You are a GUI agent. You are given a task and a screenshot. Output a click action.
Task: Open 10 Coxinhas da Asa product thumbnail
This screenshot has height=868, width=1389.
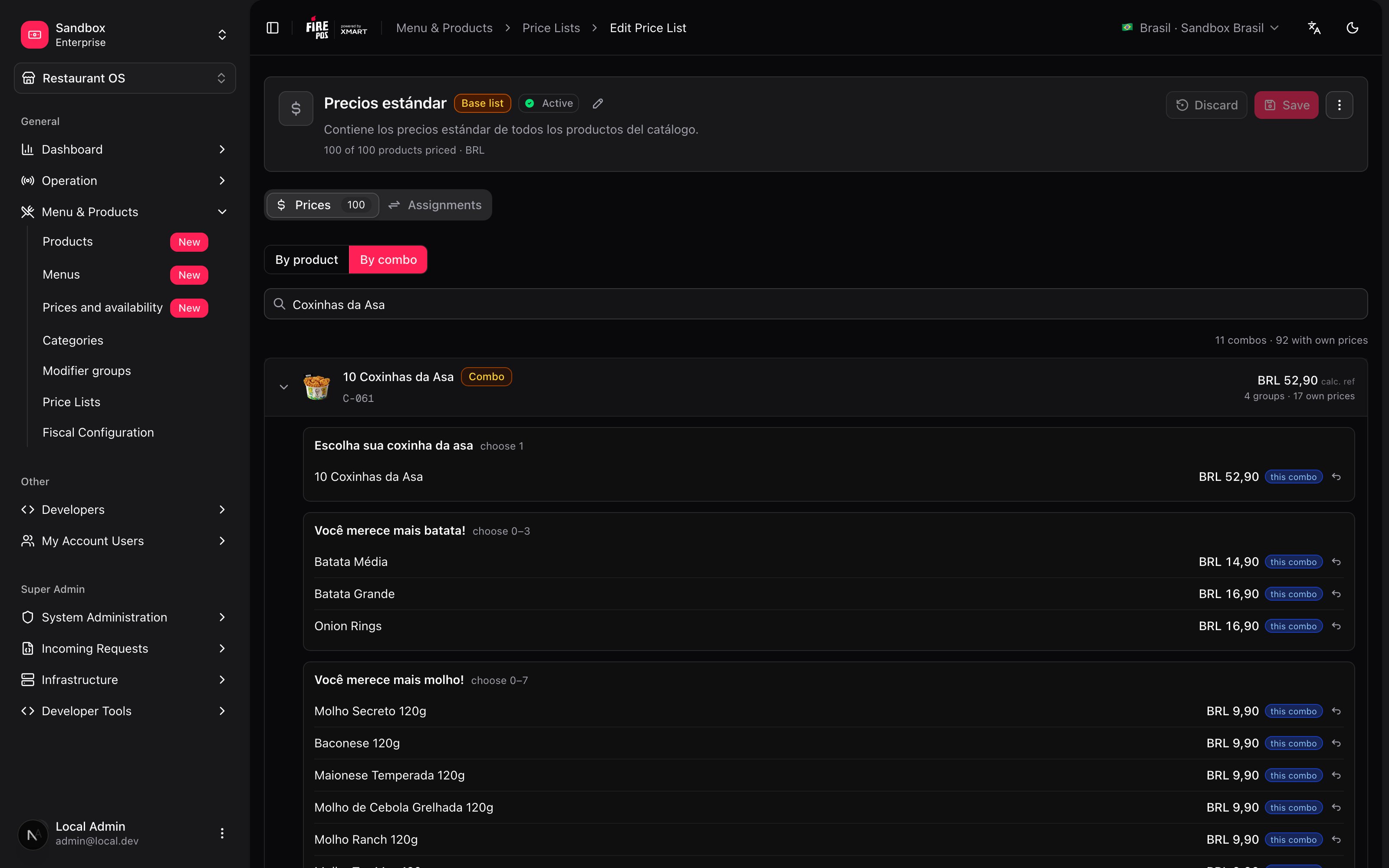317,387
